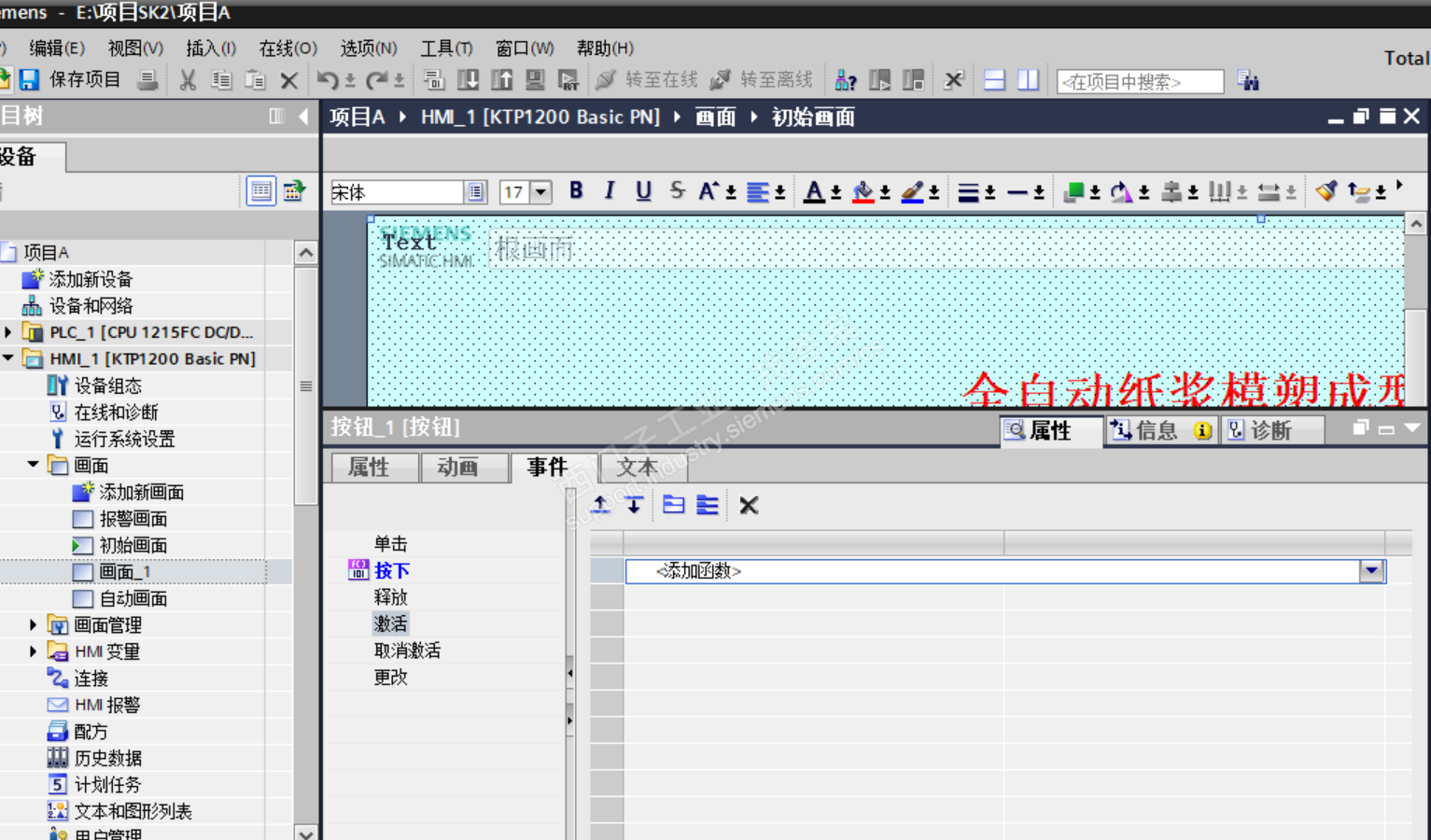Screen dimensions: 1431x840
Task: Click the 历史数据 icon in tree
Action: pyautogui.click(x=57, y=758)
